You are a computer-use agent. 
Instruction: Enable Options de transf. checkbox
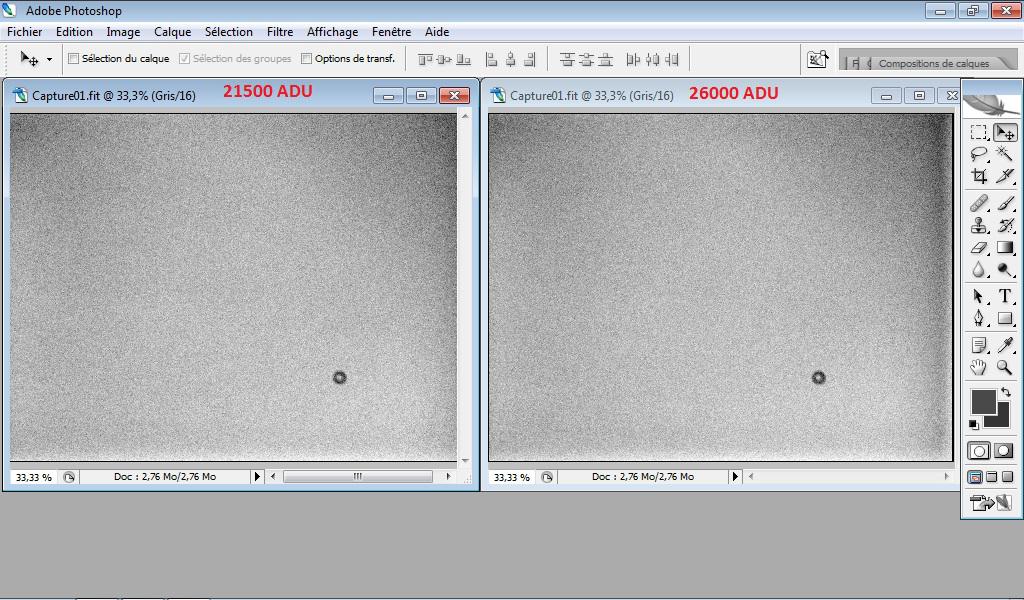(x=306, y=59)
